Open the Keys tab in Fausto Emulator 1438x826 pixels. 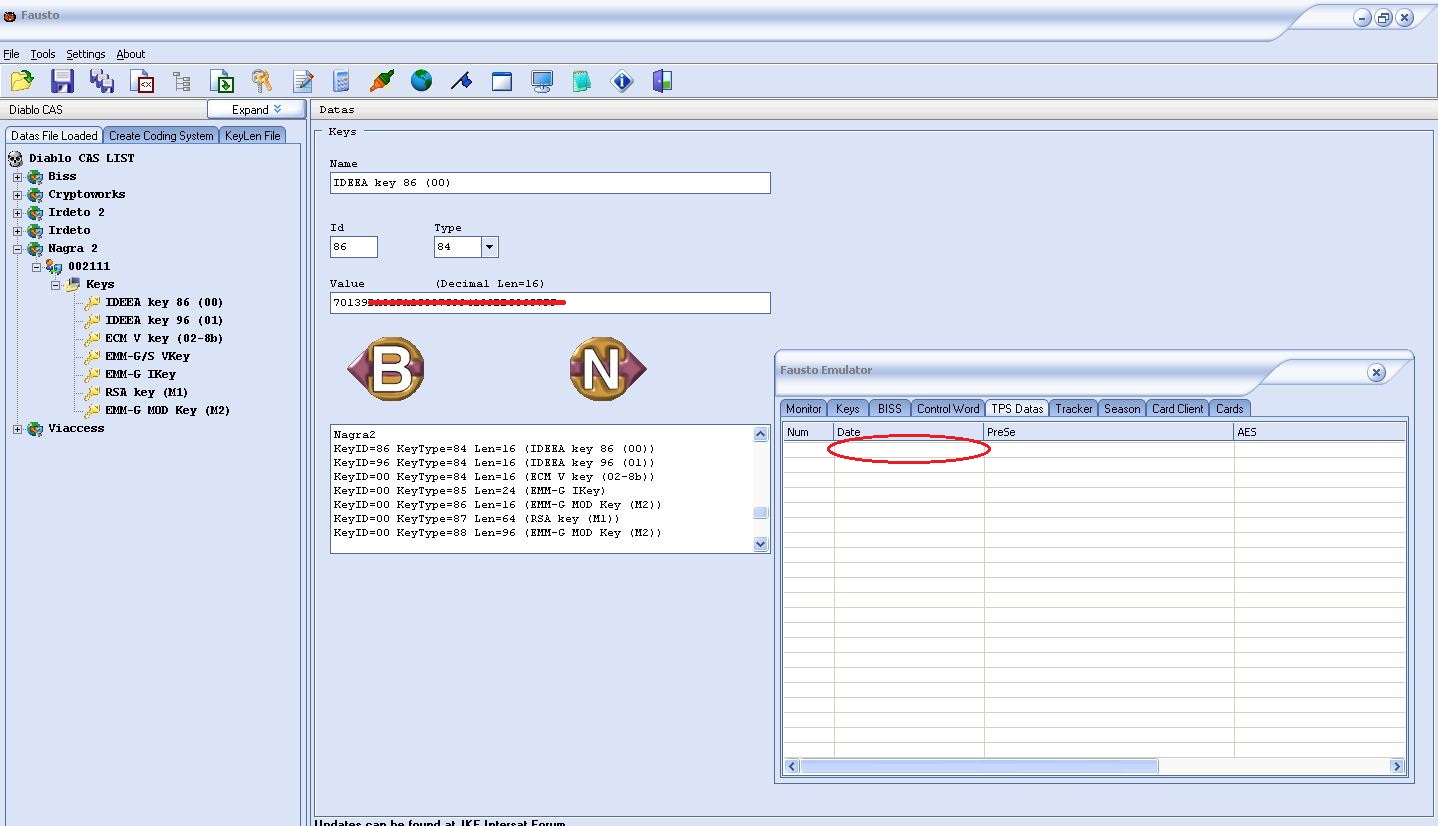pyautogui.click(x=848, y=409)
